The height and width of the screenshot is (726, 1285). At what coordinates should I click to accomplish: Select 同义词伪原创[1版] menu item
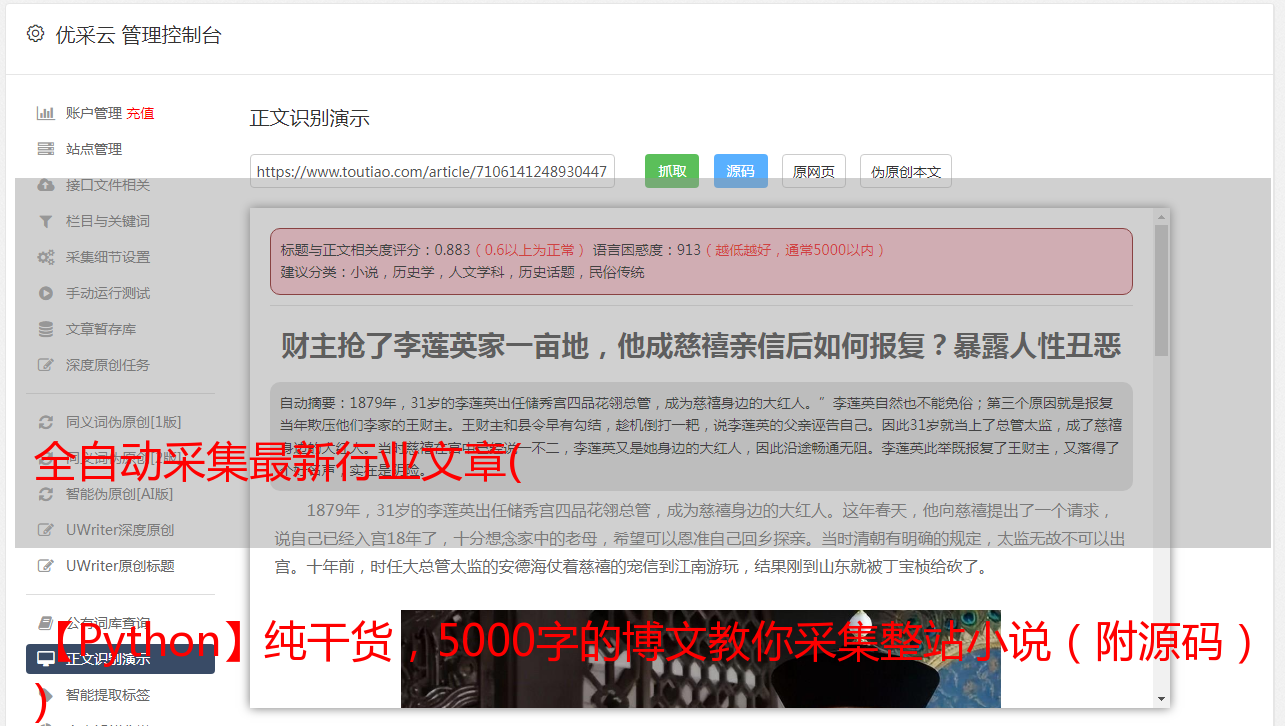pos(124,422)
